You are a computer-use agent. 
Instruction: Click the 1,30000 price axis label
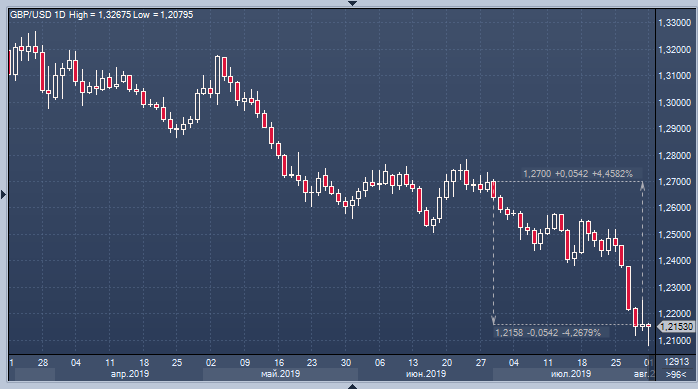tap(674, 103)
